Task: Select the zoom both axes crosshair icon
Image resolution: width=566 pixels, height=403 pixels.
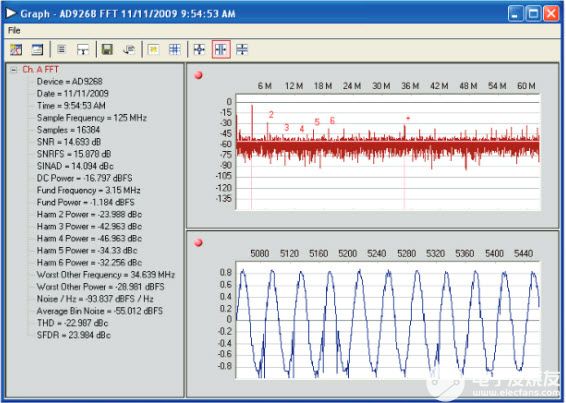Action: point(199,49)
